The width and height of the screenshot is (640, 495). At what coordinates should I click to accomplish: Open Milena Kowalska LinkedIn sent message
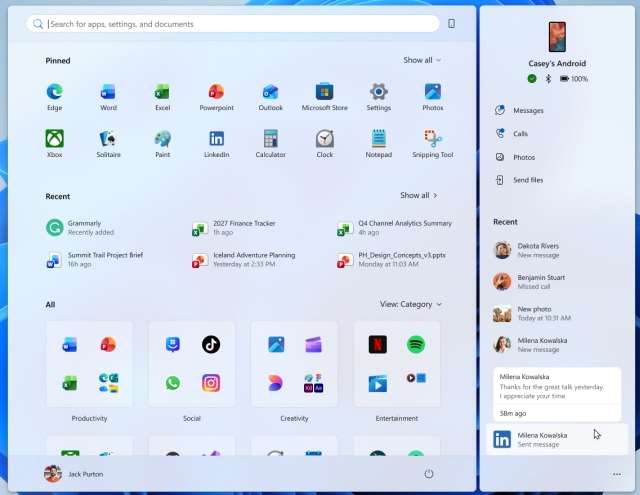pyautogui.click(x=557, y=440)
